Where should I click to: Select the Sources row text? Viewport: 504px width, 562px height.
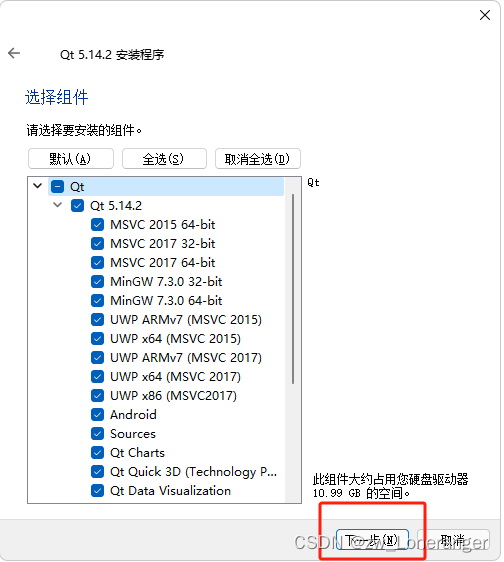tap(133, 434)
